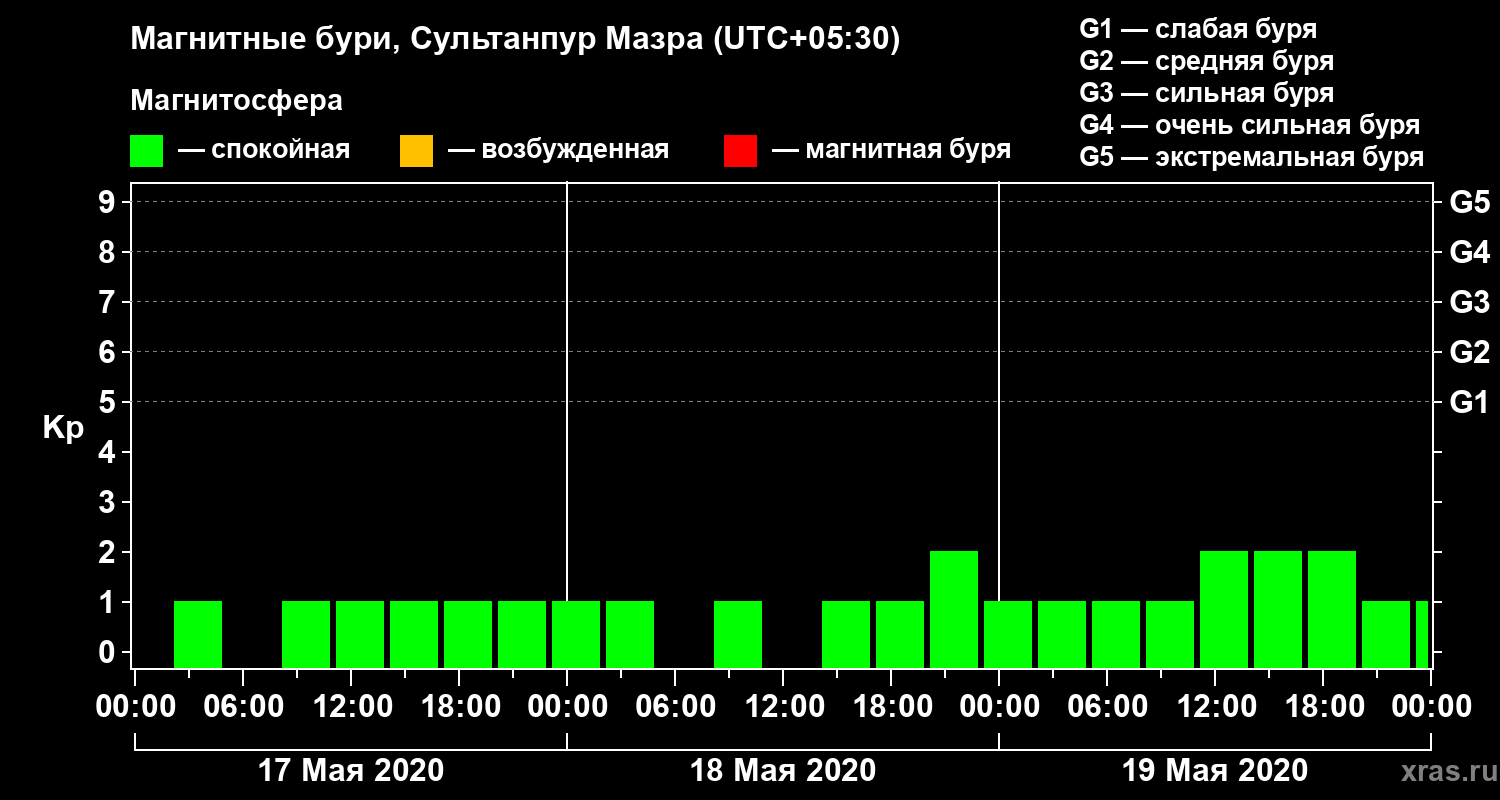Screen dimensions: 1500x800
Task: Click the '18 Мая 2020' date label
Action: click(x=783, y=771)
